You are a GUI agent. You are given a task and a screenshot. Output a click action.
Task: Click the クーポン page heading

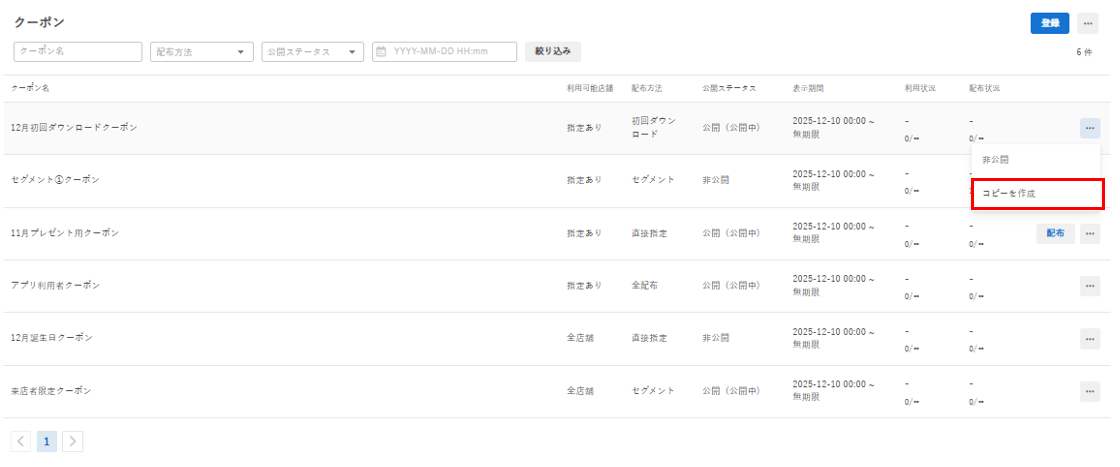pos(39,22)
